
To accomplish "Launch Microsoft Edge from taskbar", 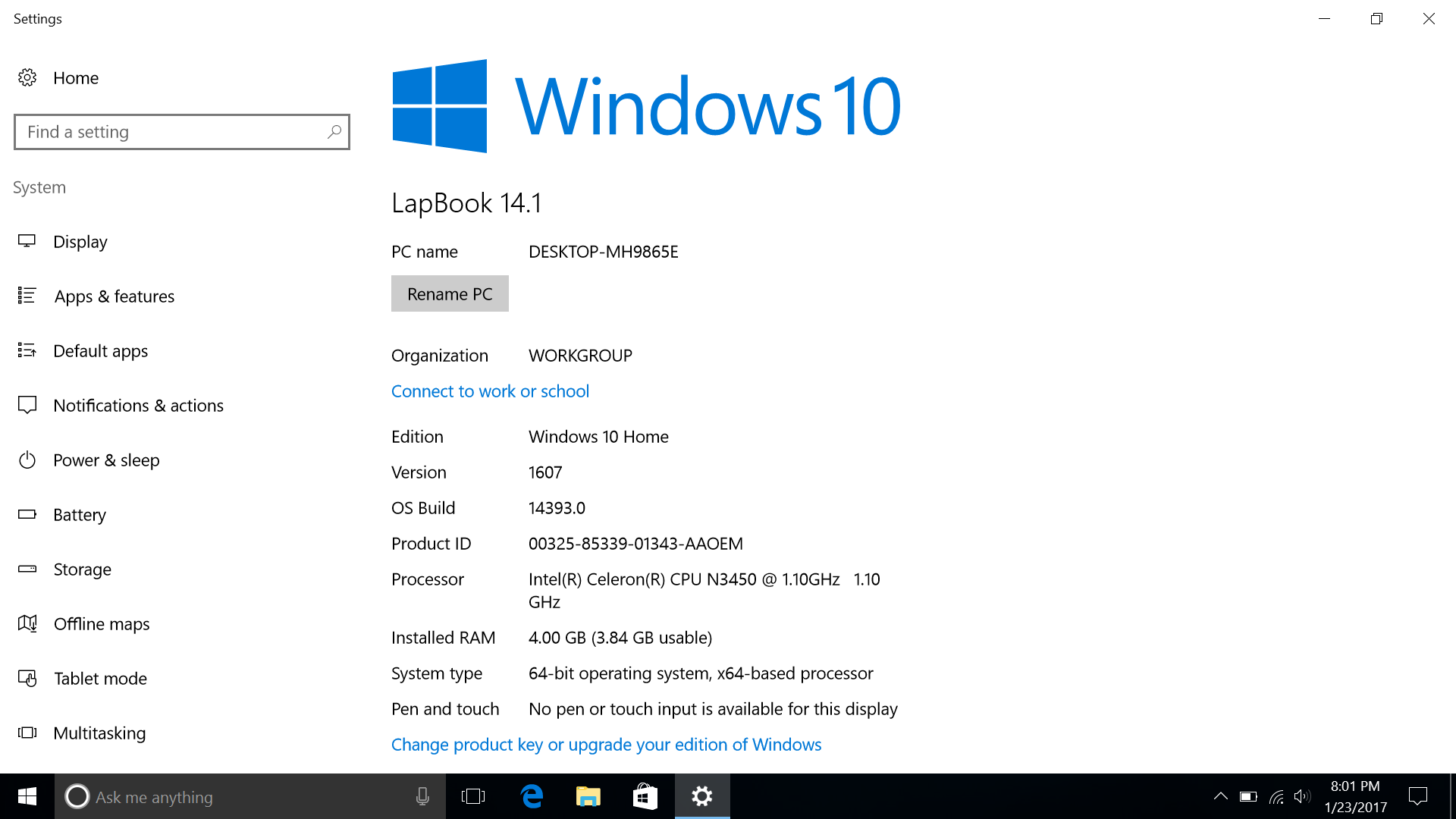I will (532, 796).
